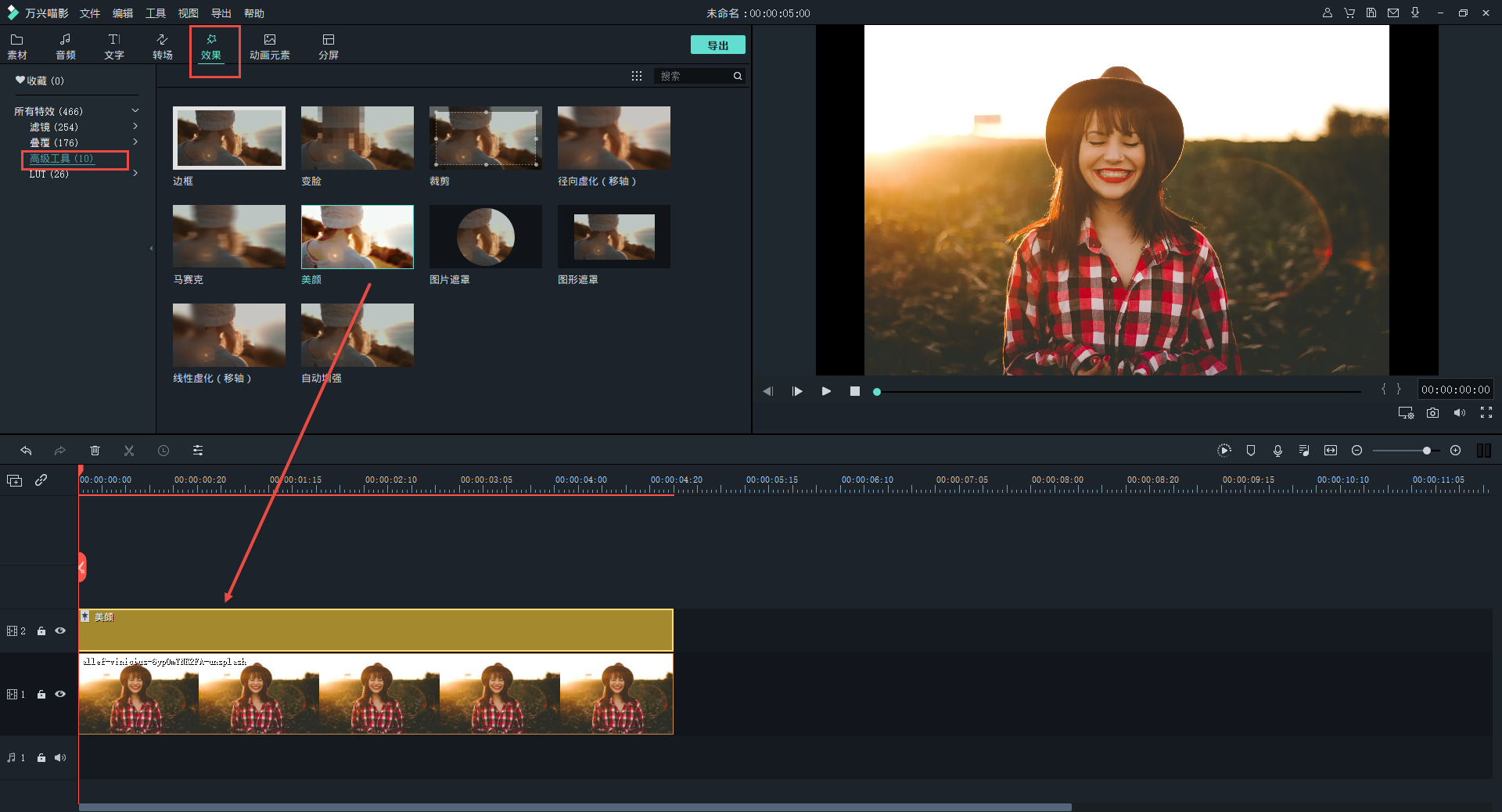Image resolution: width=1502 pixels, height=812 pixels.
Task: Open the 工具 menu
Action: coord(155,13)
